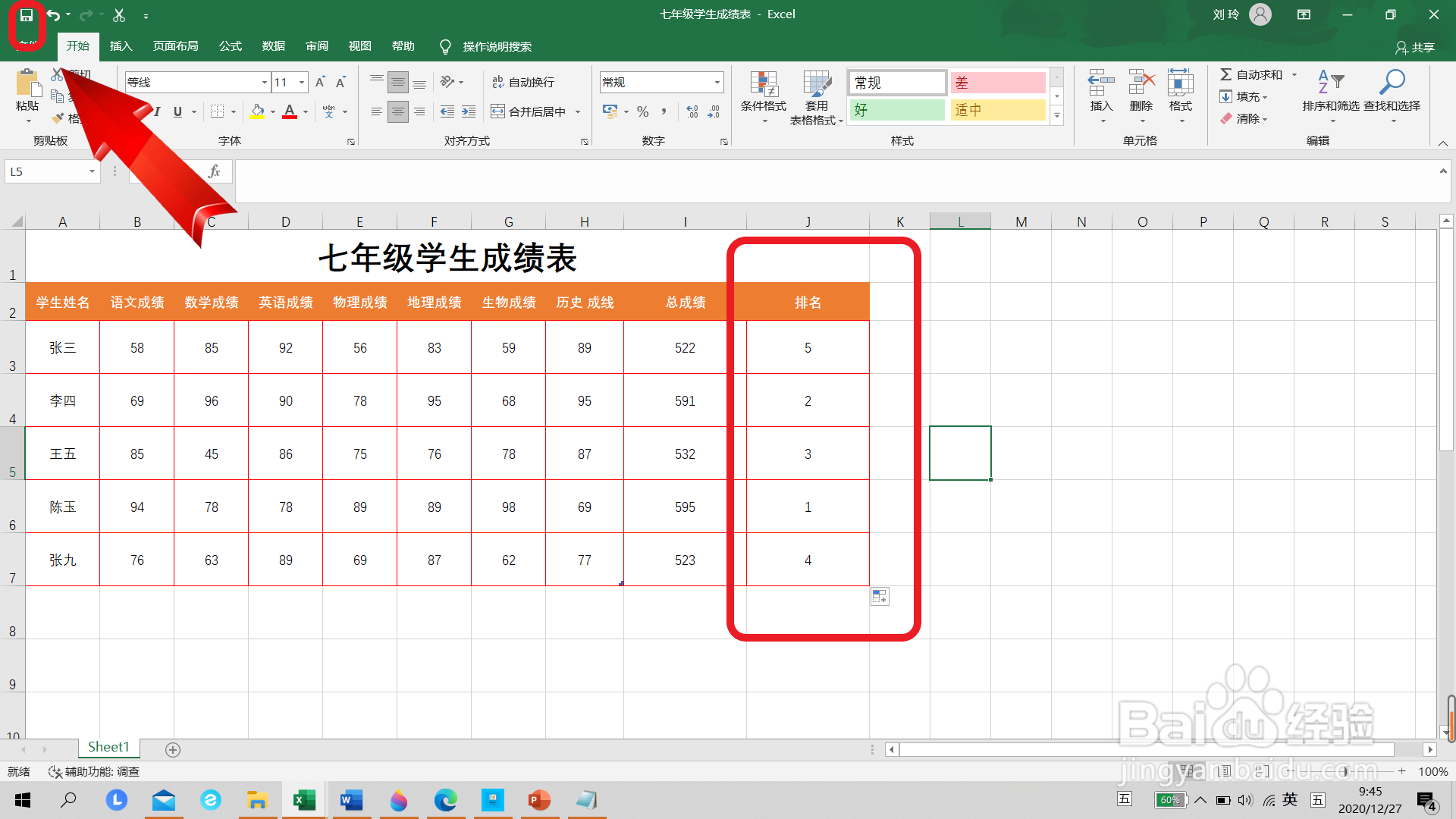Click the Decrease font size icon
This screenshot has width=1456, height=819.
pos(341,82)
